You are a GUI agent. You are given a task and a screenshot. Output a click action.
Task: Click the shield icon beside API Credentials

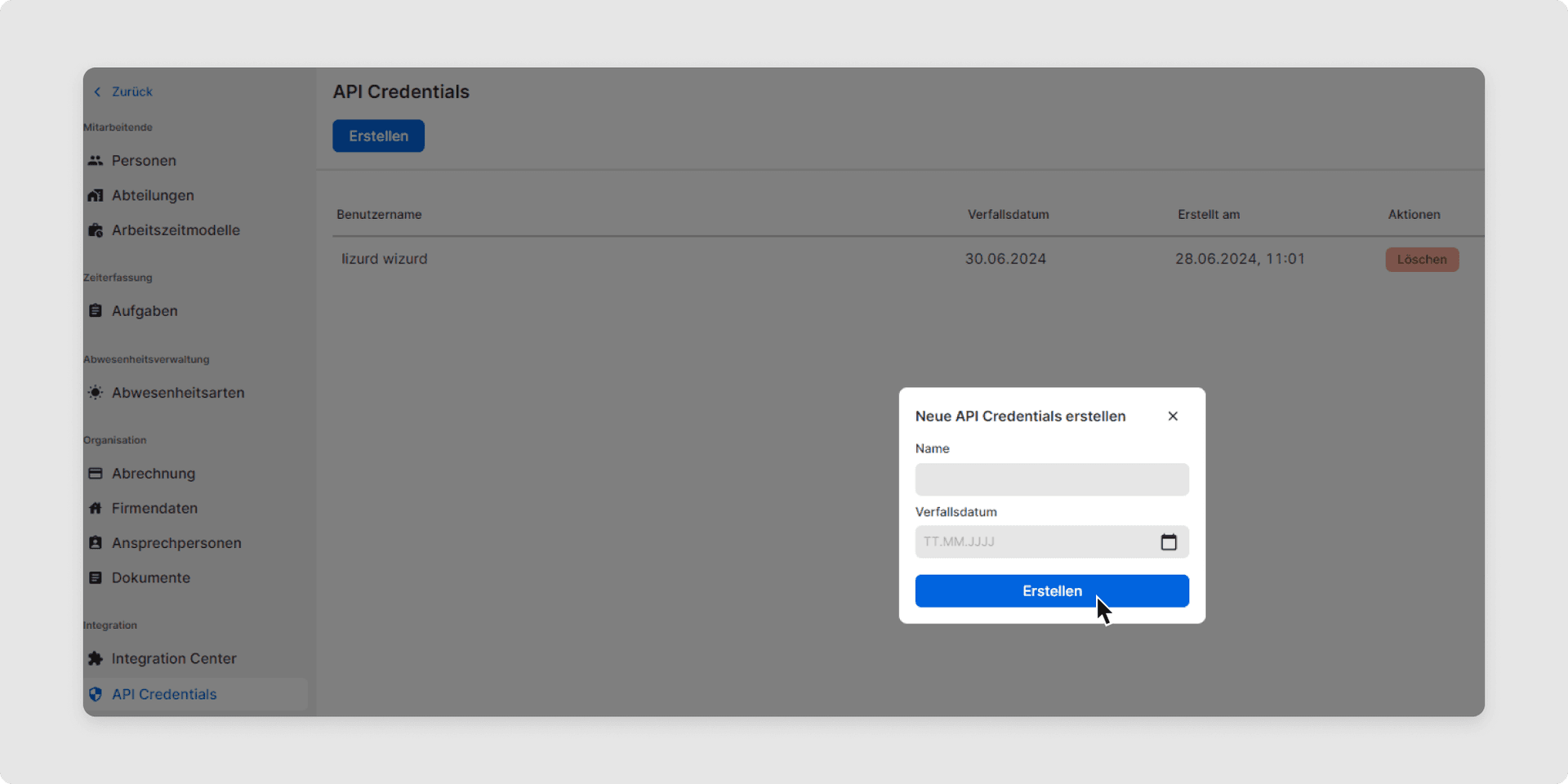tap(96, 694)
